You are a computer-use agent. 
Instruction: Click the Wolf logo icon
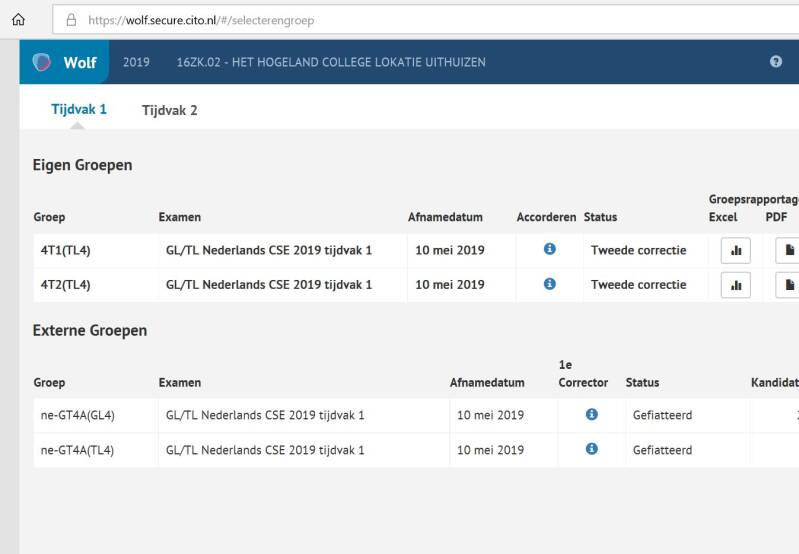click(x=42, y=62)
